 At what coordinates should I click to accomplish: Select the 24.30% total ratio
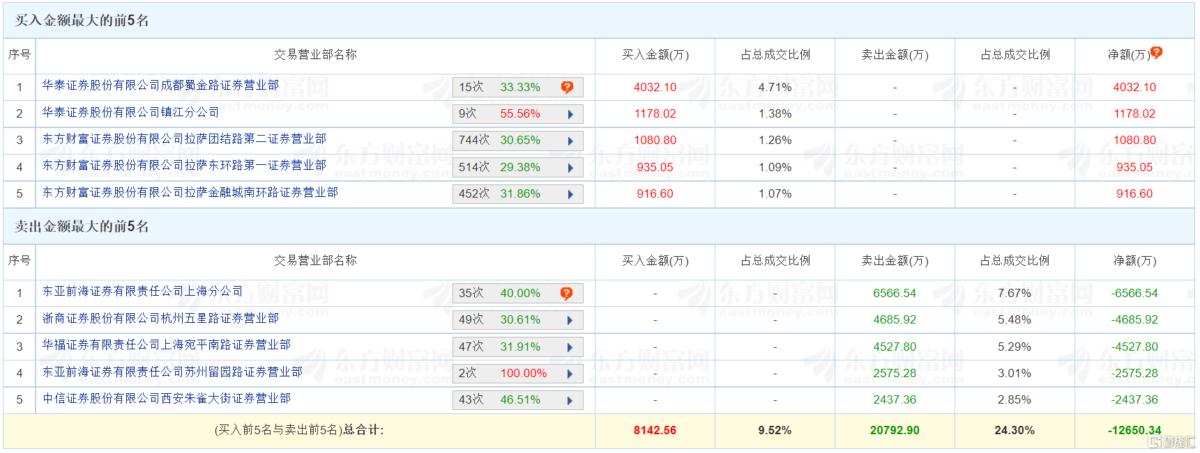(x=1015, y=430)
